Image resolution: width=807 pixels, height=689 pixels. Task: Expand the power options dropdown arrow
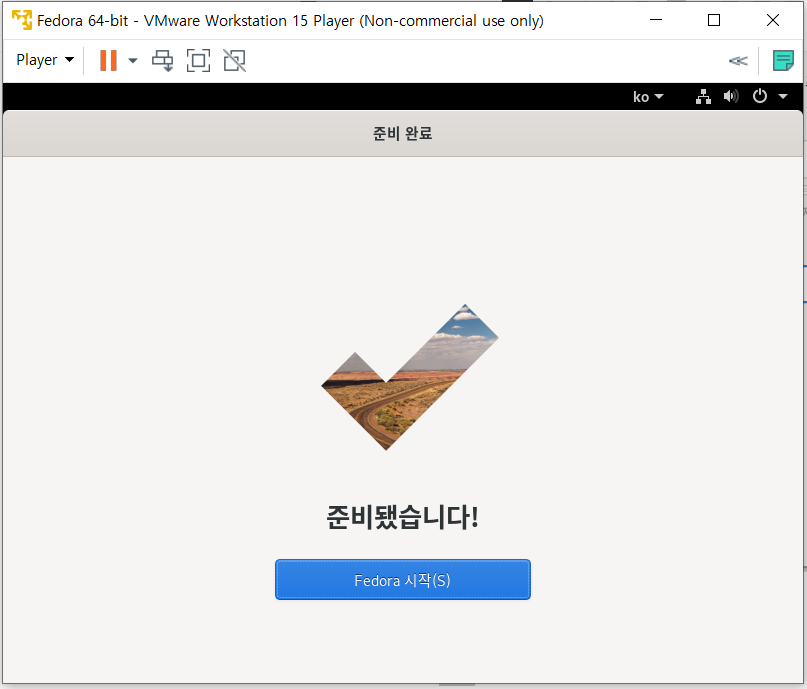pos(133,61)
